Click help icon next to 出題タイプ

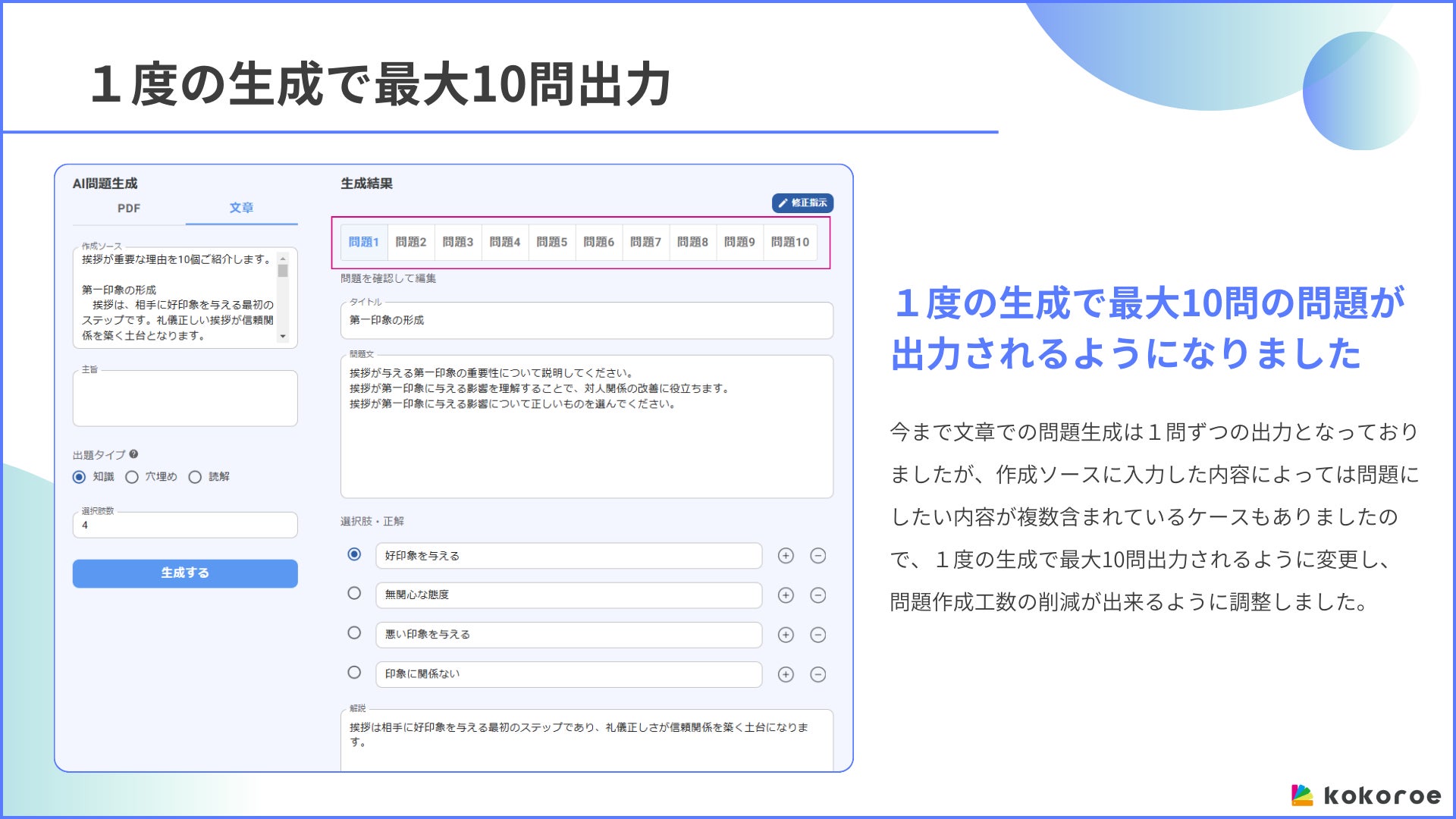click(133, 454)
